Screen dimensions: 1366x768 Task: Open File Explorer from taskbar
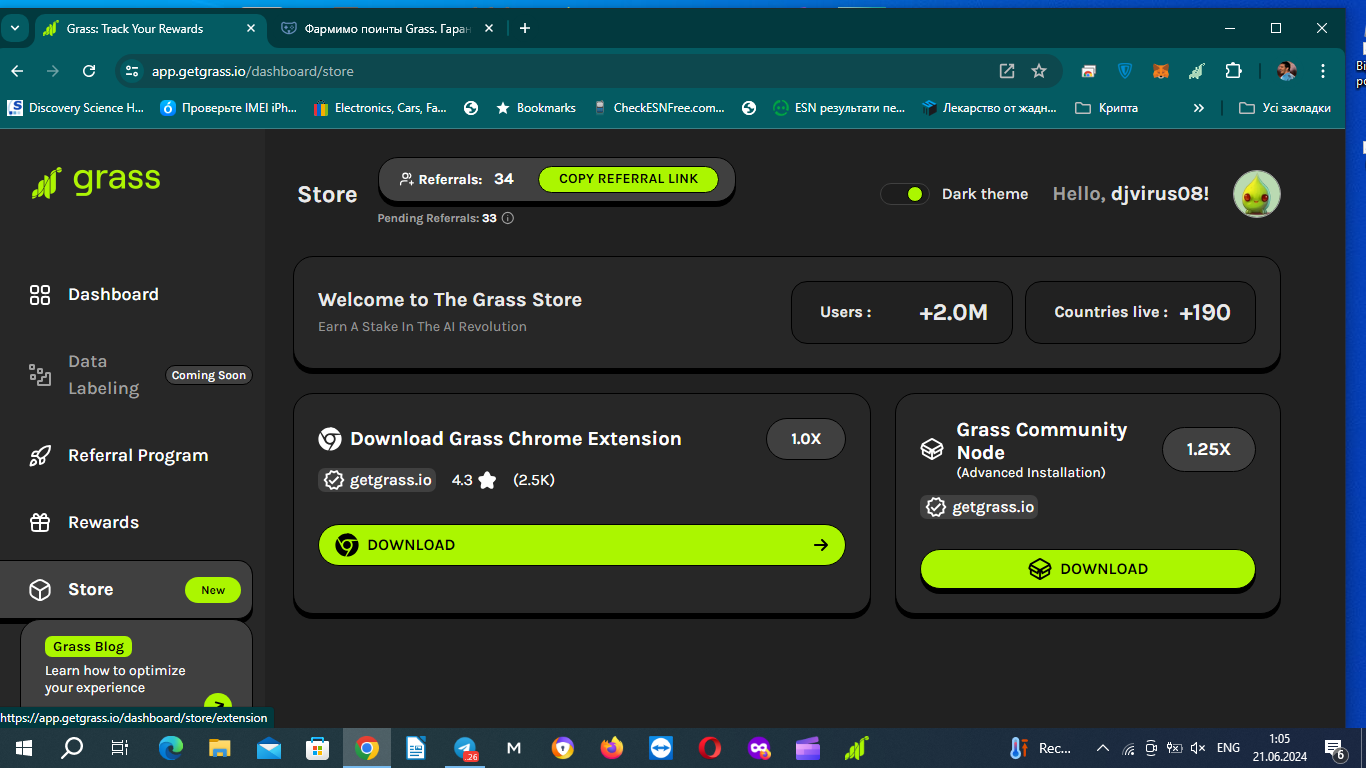pyautogui.click(x=220, y=748)
